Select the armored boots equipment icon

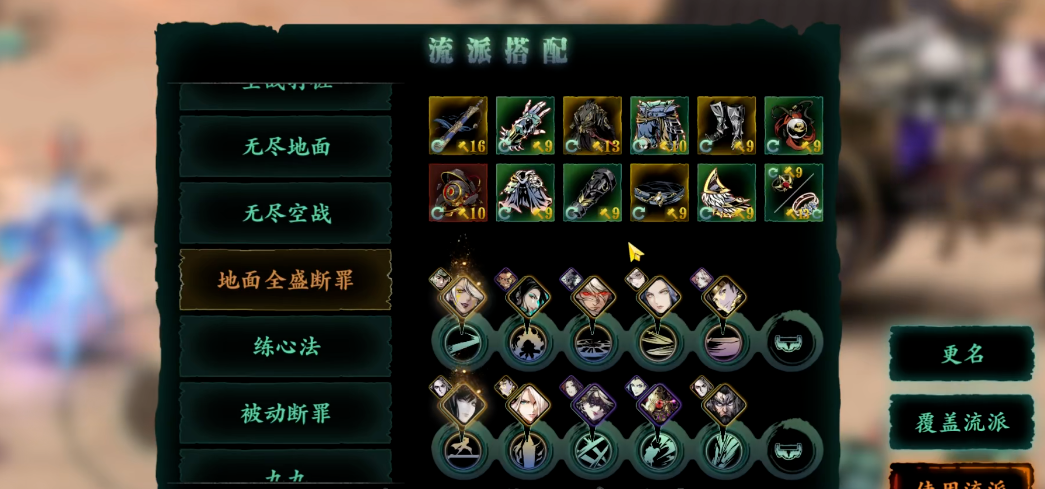(x=726, y=125)
